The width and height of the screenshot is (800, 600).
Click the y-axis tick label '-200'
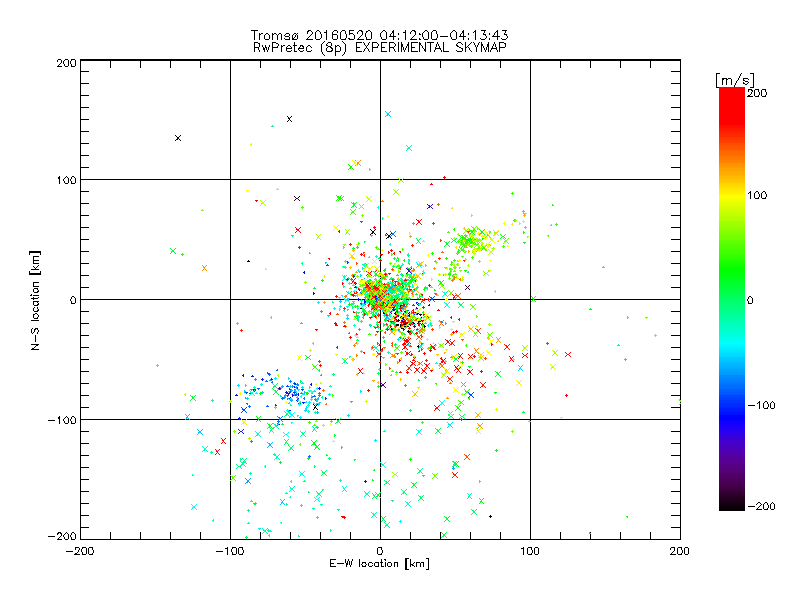pyautogui.click(x=62, y=536)
